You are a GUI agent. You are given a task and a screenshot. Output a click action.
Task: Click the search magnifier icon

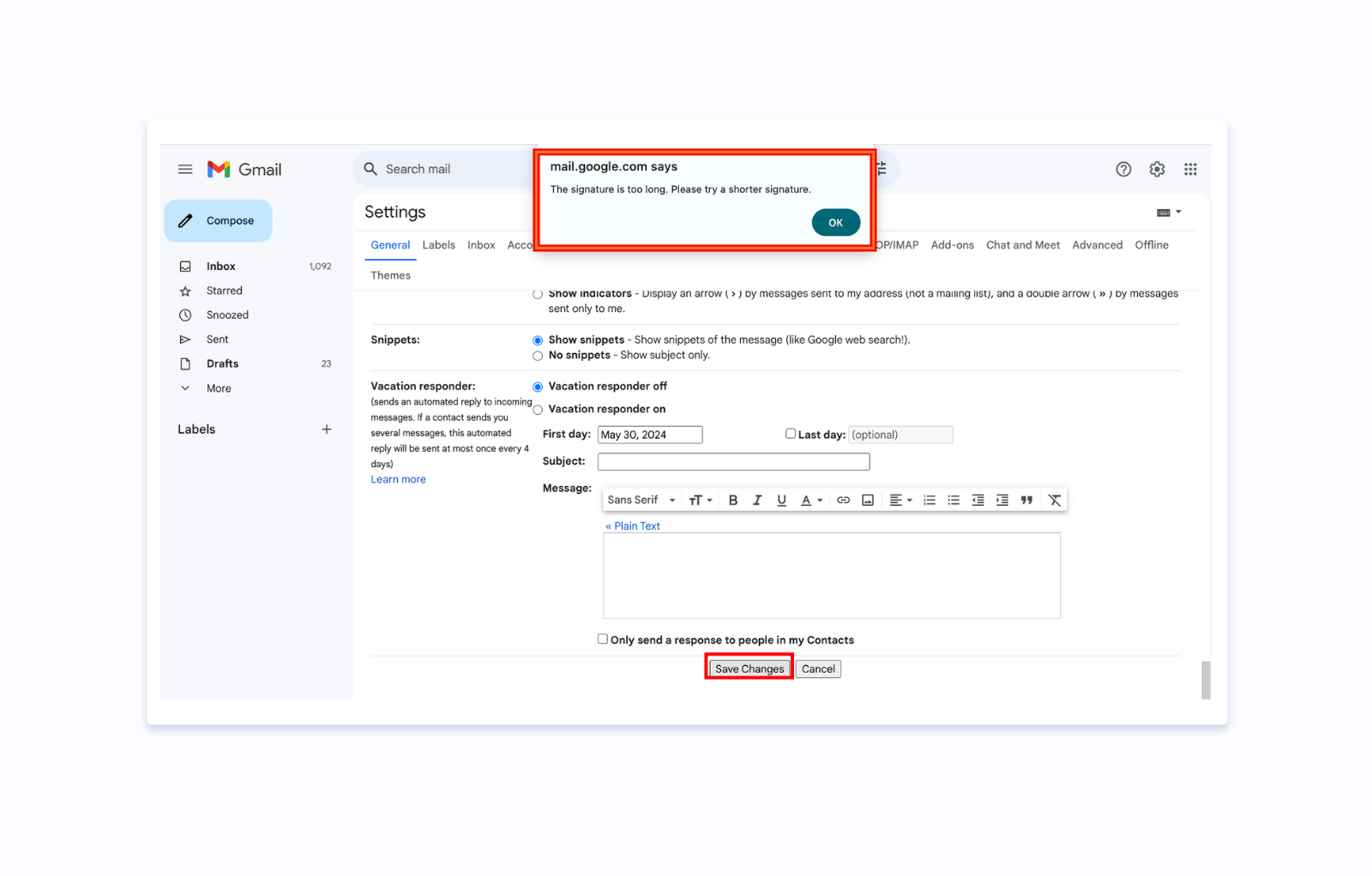coord(370,169)
